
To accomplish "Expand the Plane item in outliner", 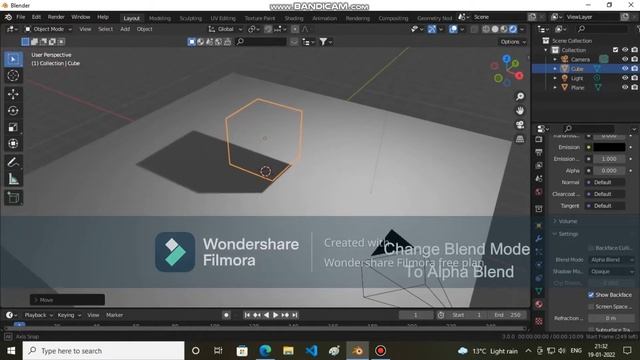I will (555, 87).
